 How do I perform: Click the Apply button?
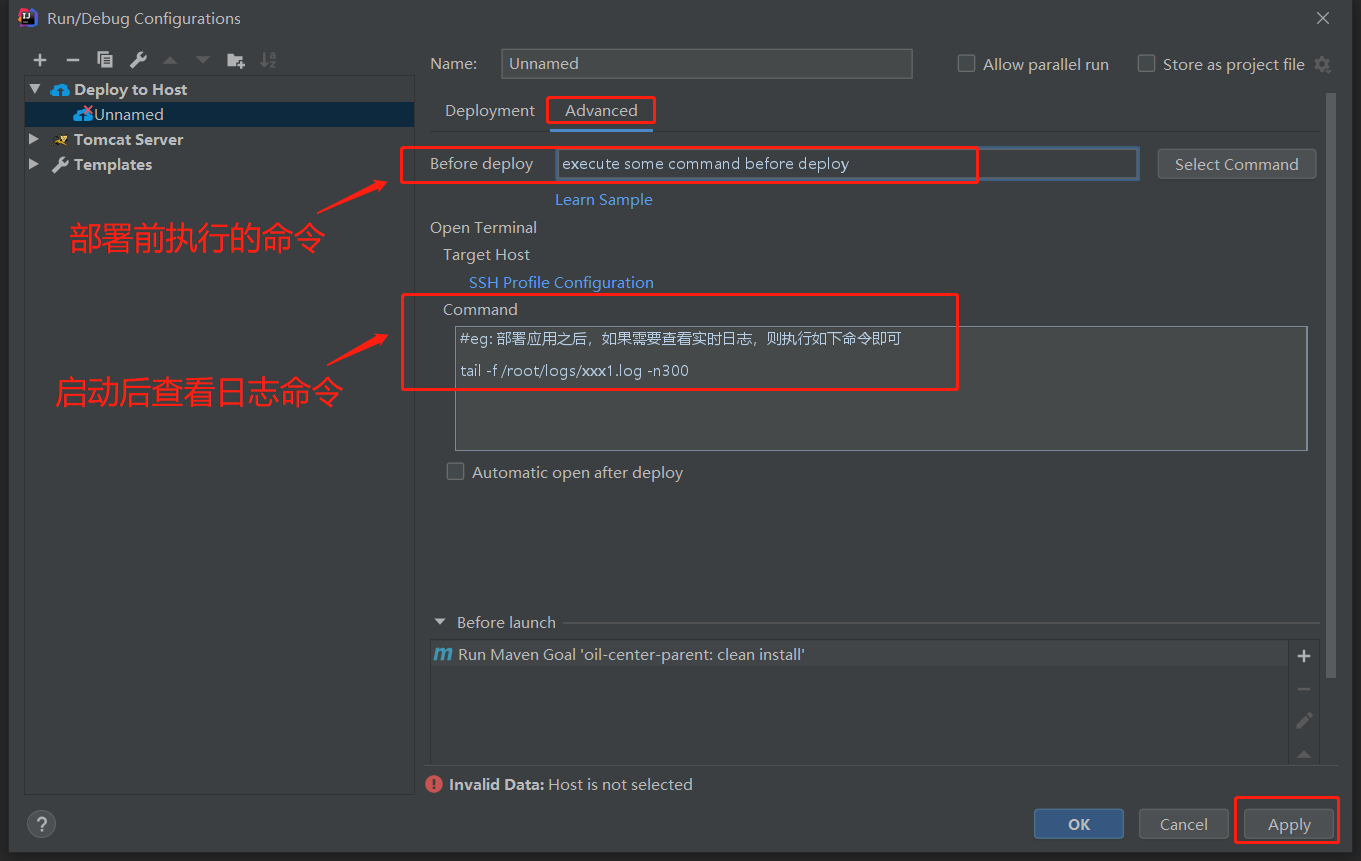click(1289, 824)
